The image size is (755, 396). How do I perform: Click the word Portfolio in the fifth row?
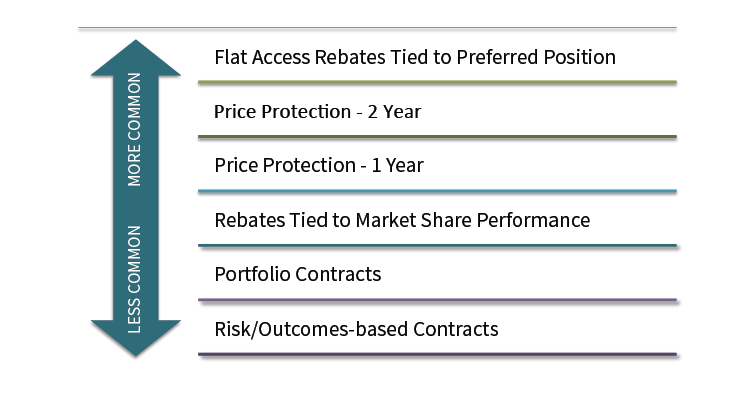pos(252,274)
